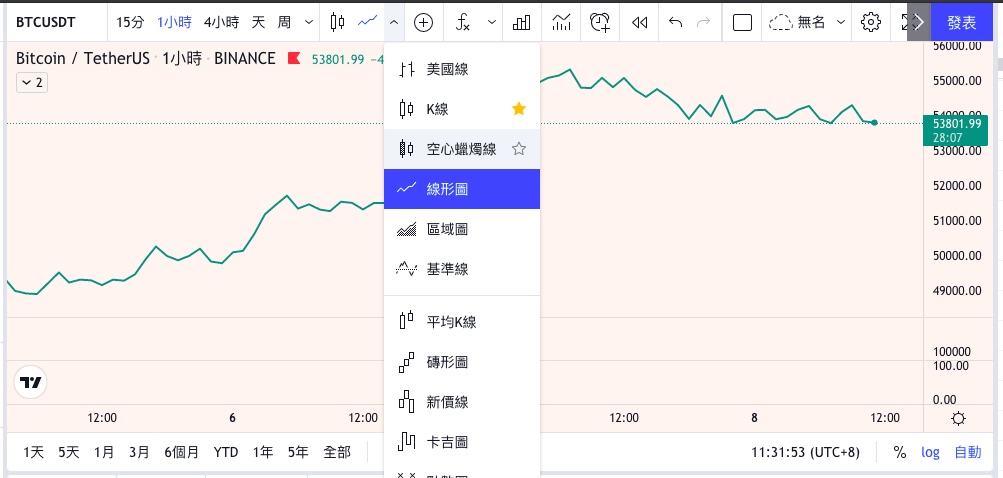Unfavorite K線 with the gold star
Image resolution: width=1003 pixels, height=478 pixels.
click(519, 109)
